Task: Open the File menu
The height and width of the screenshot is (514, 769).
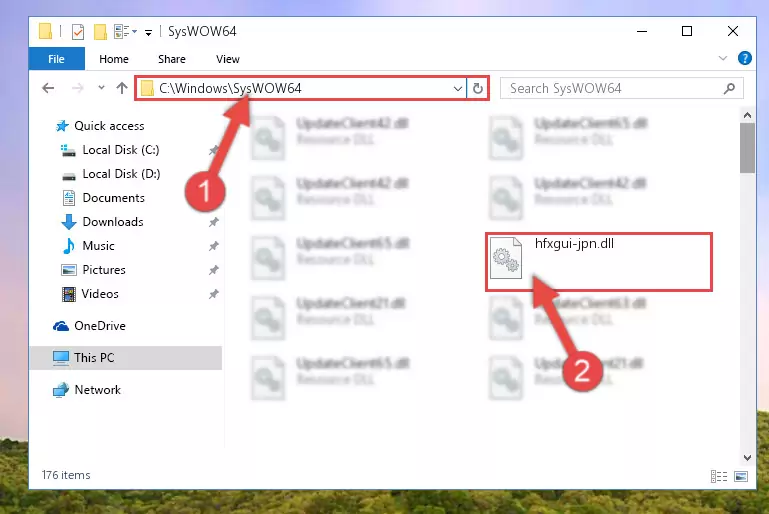Action: (56, 59)
